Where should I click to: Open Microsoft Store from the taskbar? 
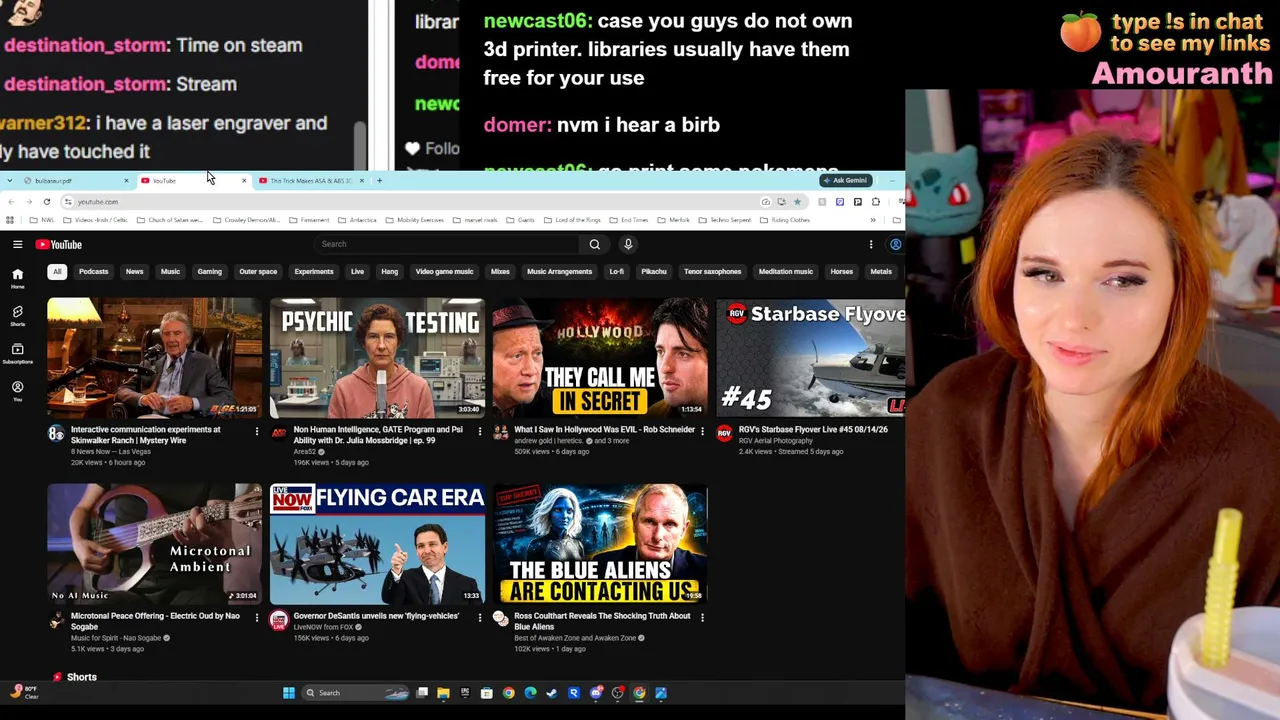pyautogui.click(x=486, y=693)
